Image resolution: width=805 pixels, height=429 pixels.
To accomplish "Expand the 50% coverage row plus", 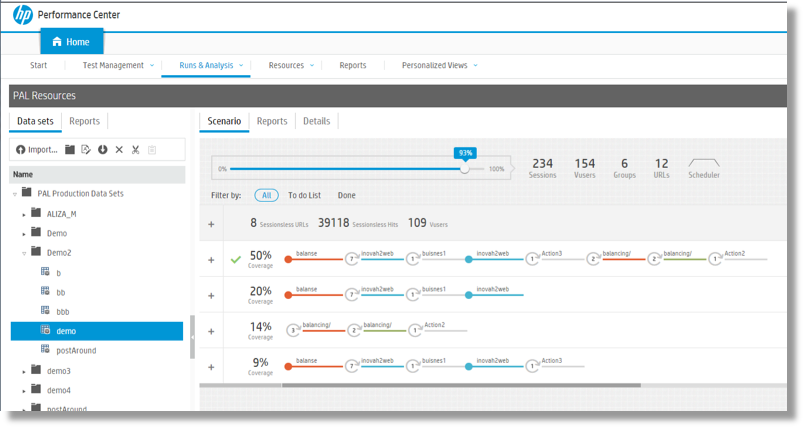I will [x=211, y=260].
